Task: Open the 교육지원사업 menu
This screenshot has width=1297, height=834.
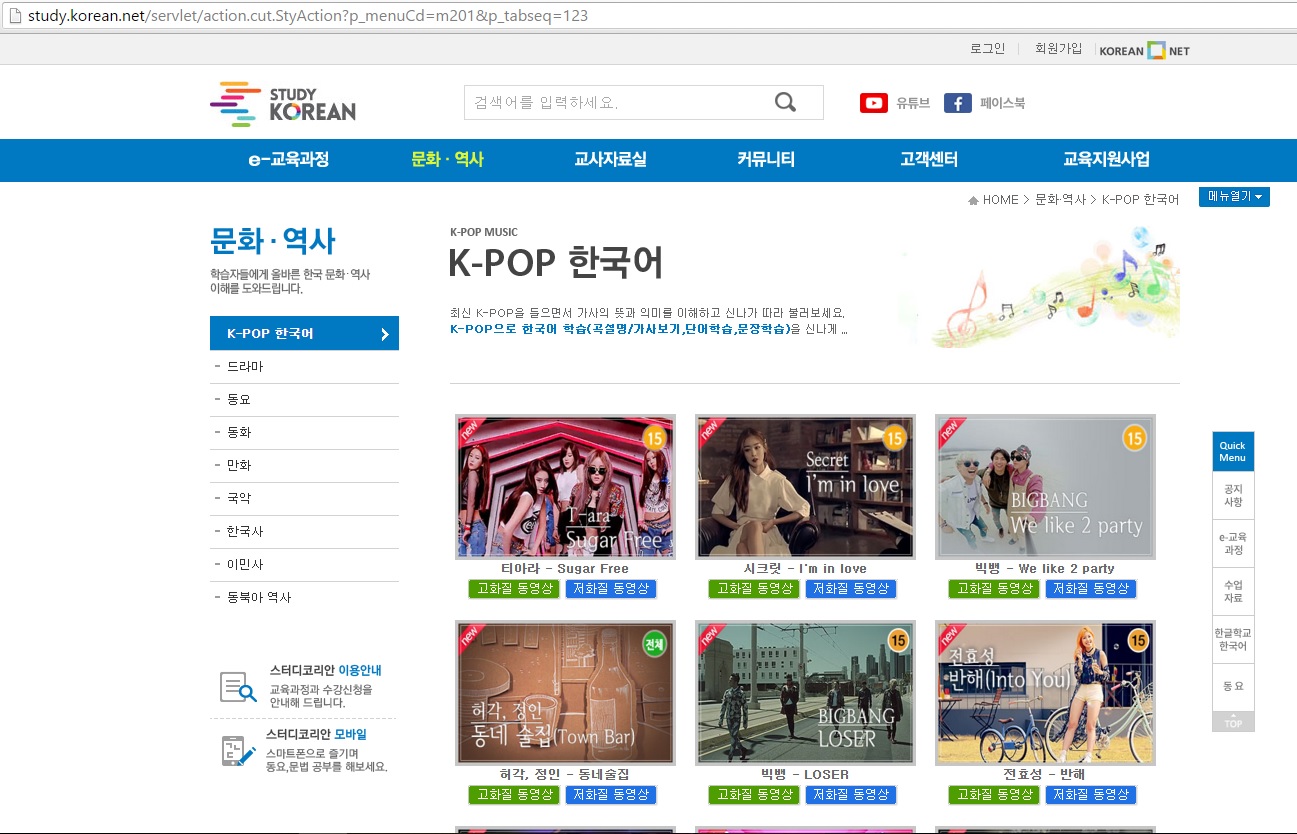Action: coord(1106,159)
